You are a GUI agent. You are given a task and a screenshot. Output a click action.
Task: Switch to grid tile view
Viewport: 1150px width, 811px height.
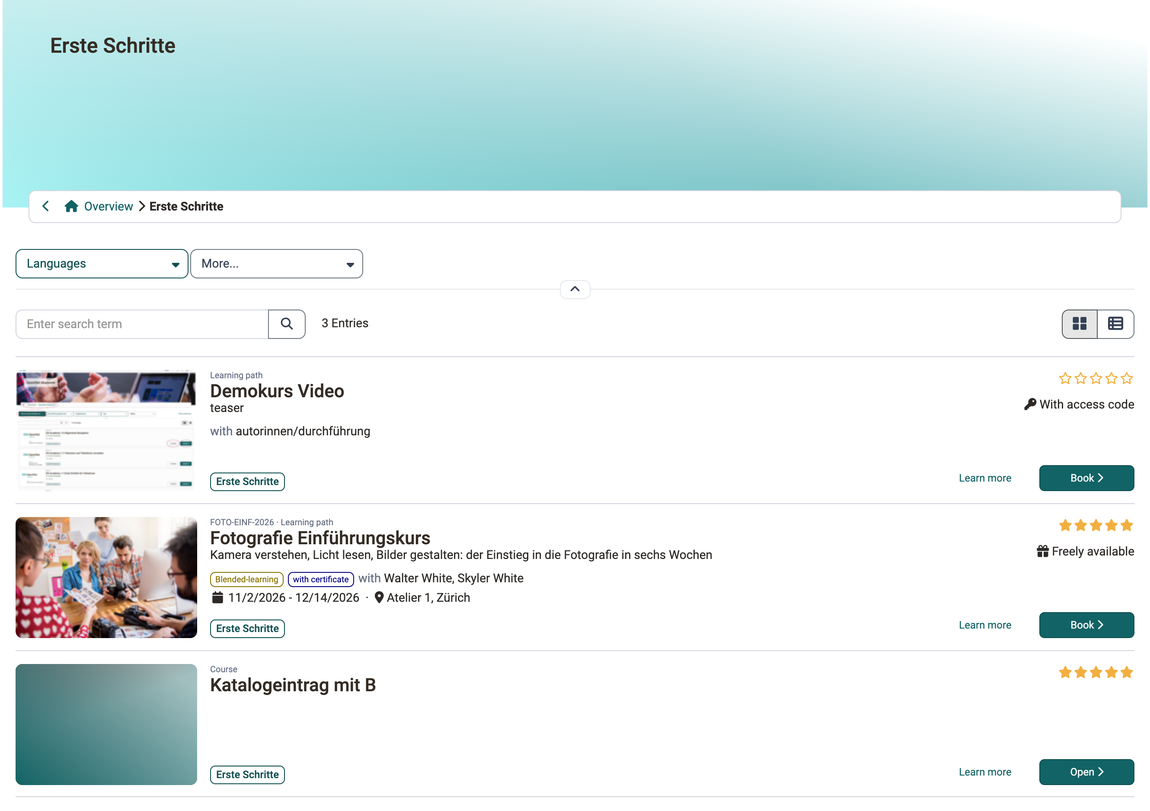(1080, 324)
